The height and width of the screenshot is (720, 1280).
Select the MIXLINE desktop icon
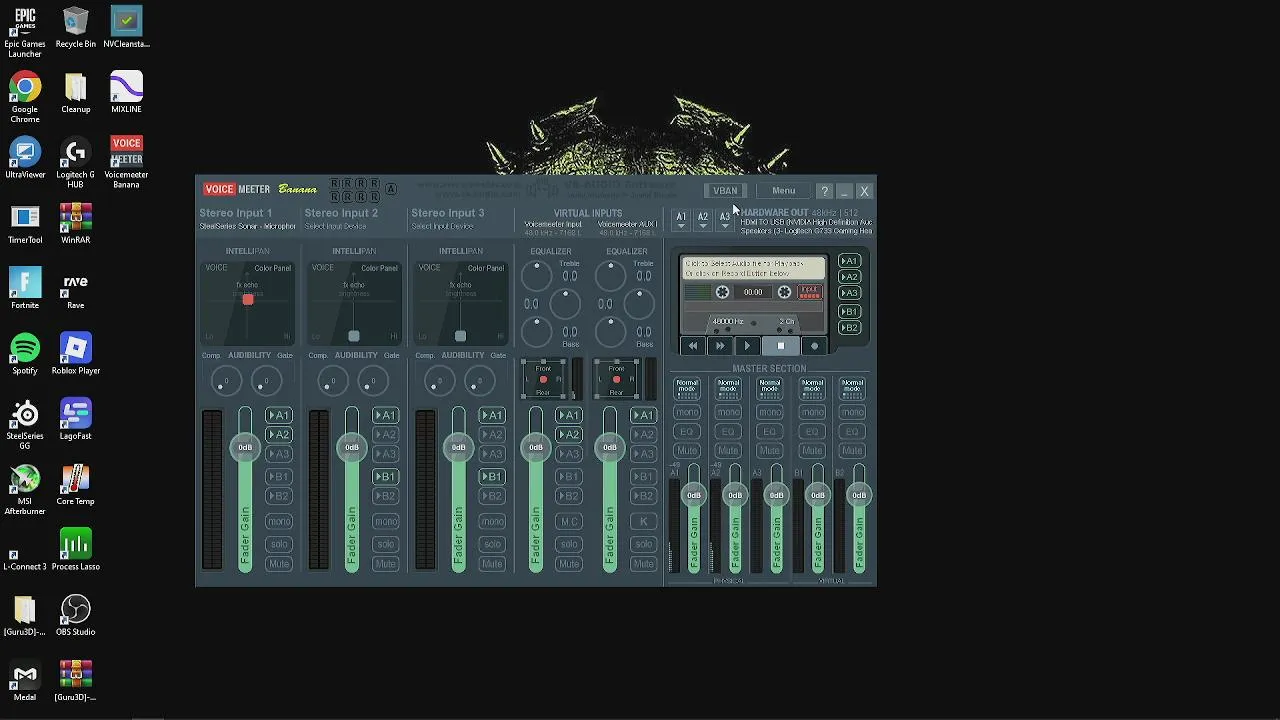point(126,93)
